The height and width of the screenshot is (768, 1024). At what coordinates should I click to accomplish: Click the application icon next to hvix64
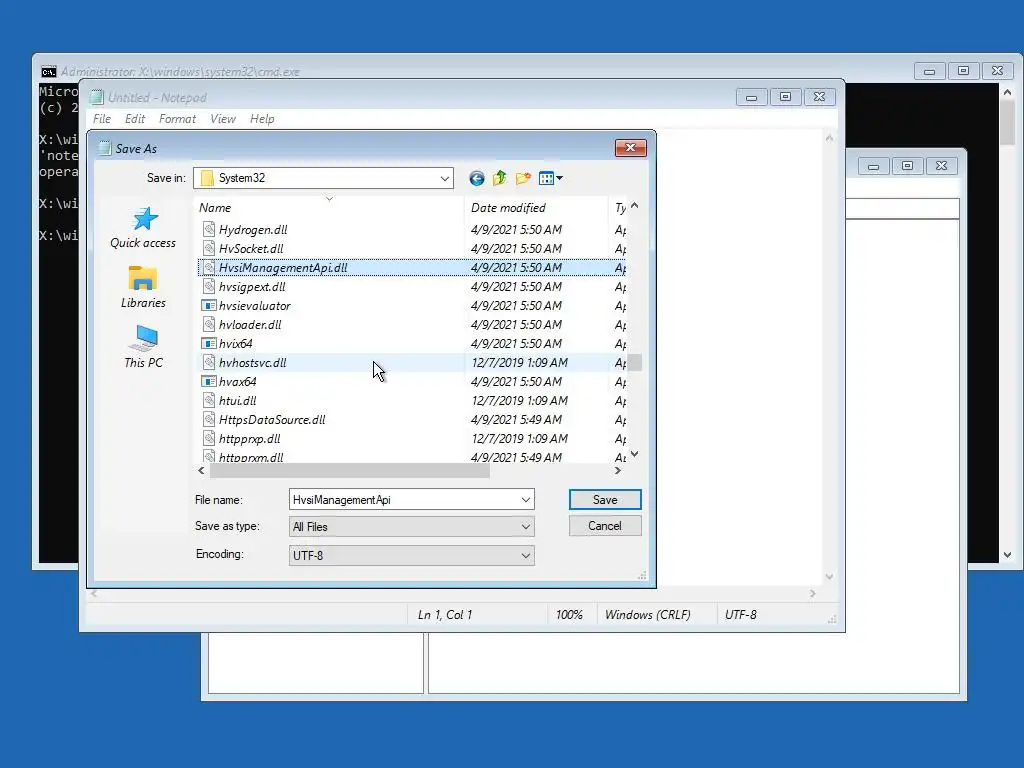(x=209, y=344)
